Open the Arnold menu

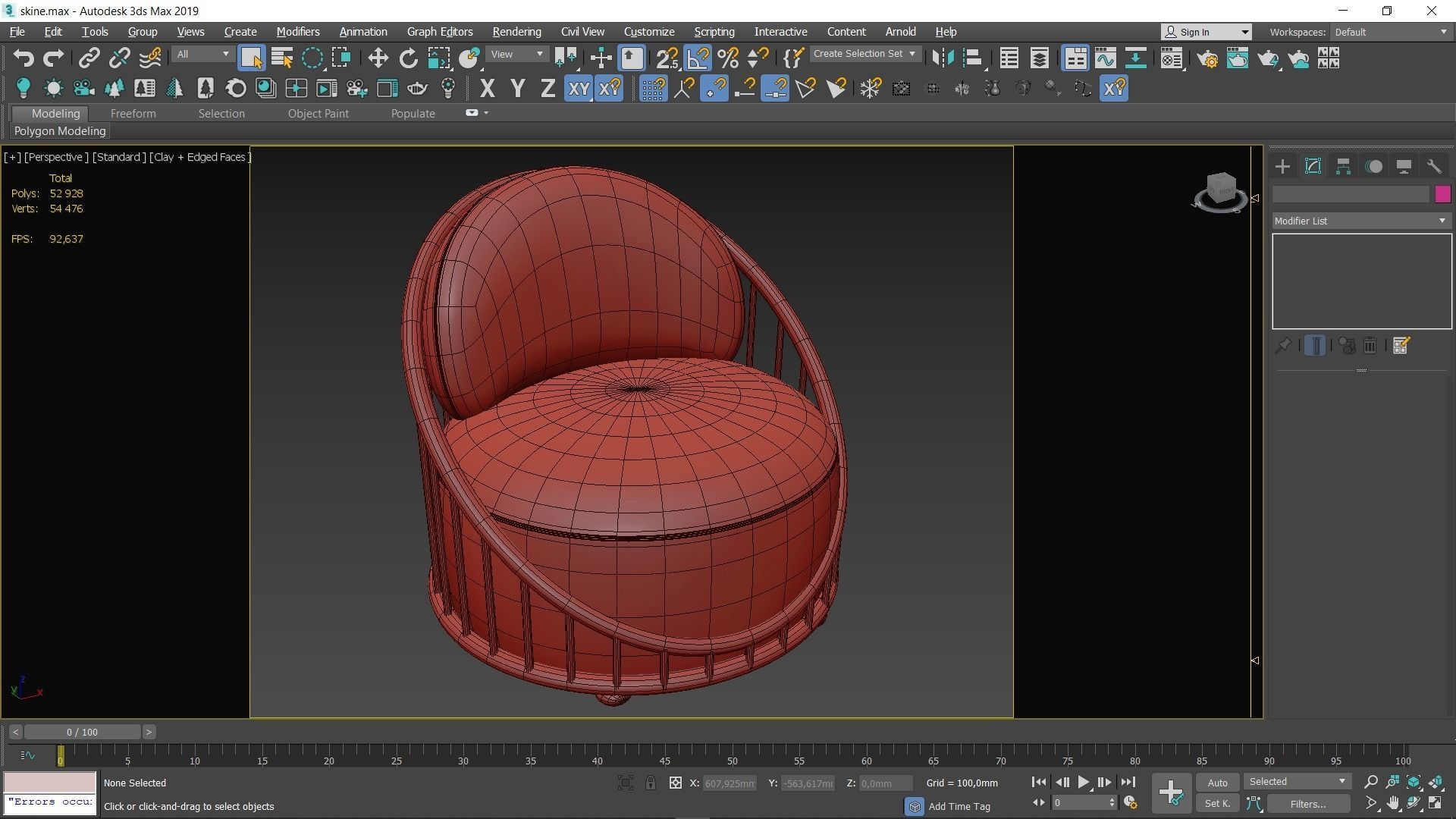click(x=900, y=32)
